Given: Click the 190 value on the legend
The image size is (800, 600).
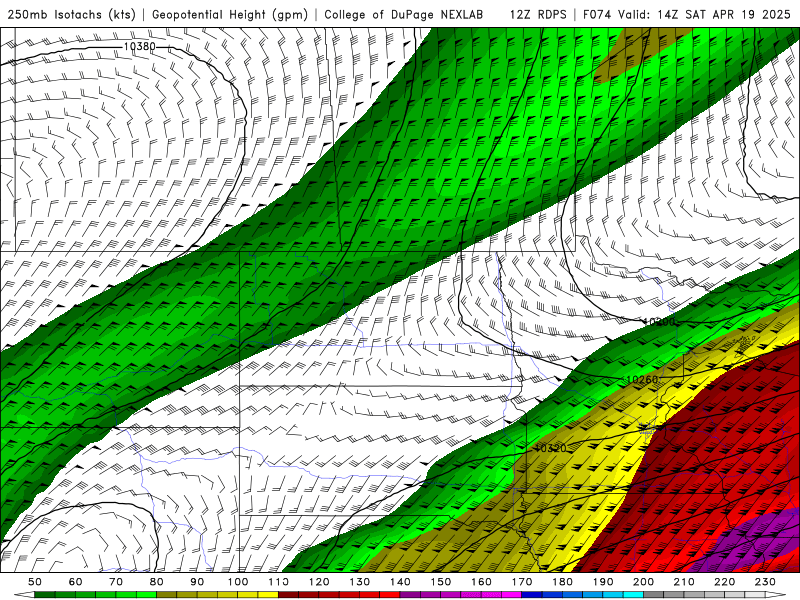Looking at the screenshot, I should 603,582.
